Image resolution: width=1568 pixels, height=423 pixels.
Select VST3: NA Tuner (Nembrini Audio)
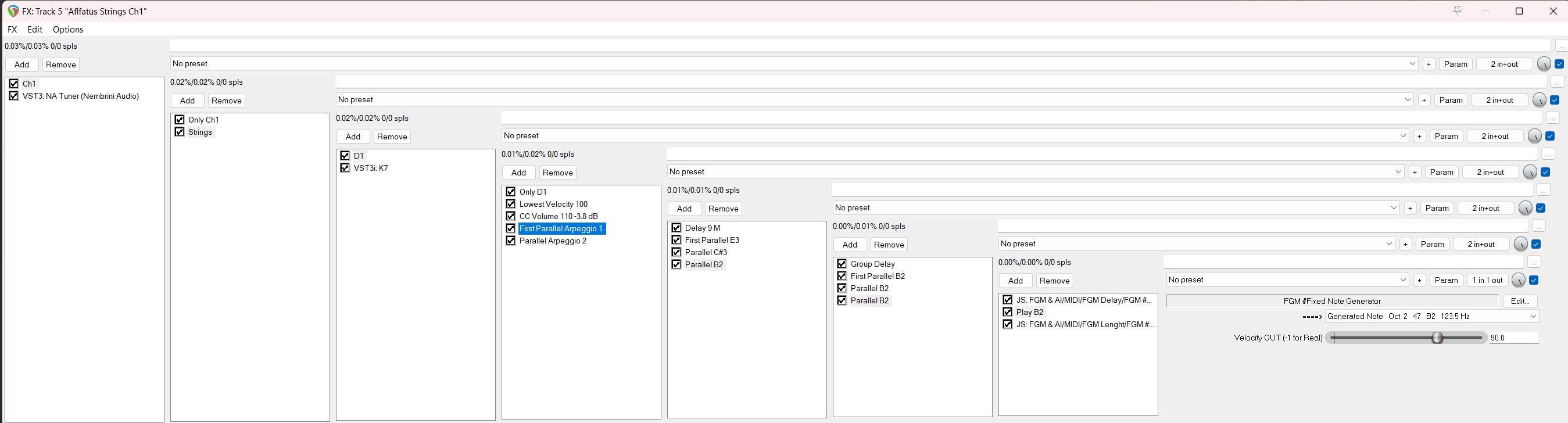point(81,95)
